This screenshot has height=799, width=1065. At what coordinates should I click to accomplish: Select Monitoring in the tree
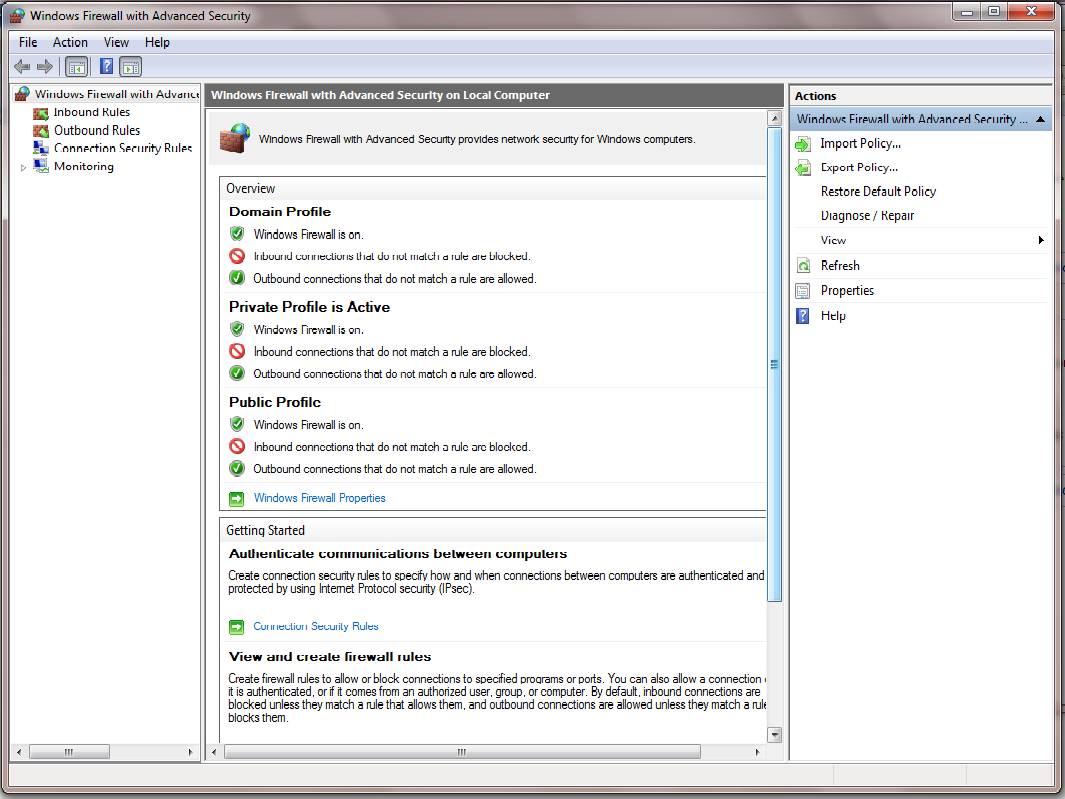pos(84,166)
